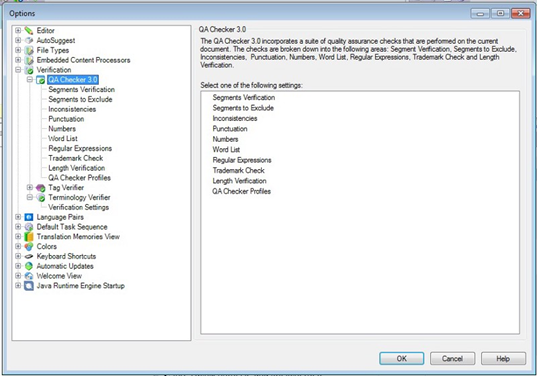
Task: Click the Automatic Updates globe icon
Action: pyautogui.click(x=29, y=266)
